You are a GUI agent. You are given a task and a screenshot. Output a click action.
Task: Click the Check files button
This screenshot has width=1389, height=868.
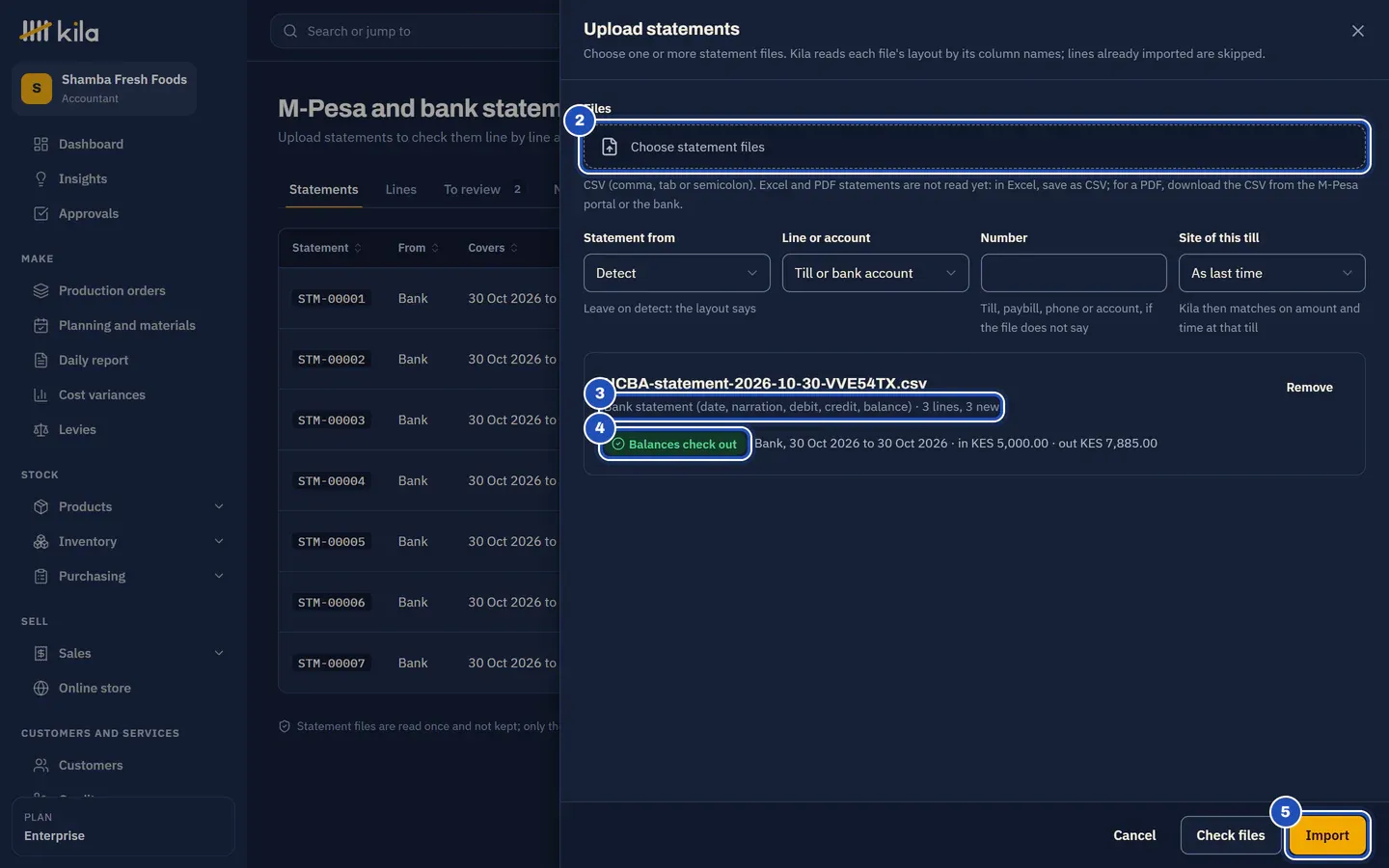[x=1231, y=835]
